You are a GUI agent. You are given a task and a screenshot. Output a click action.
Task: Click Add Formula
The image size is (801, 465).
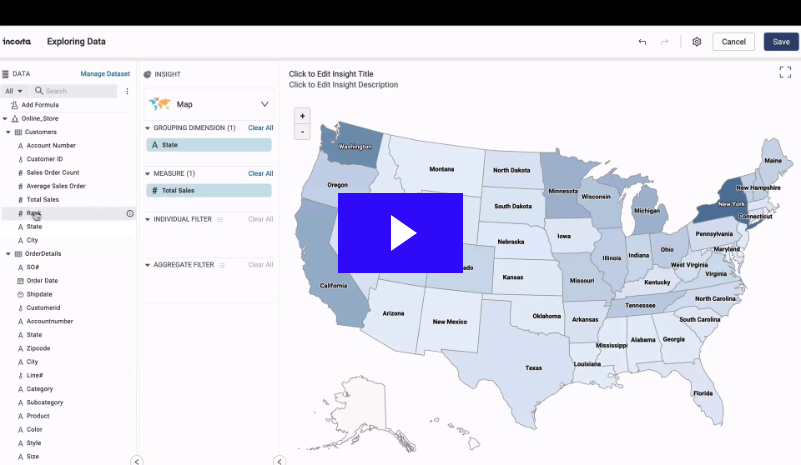coord(39,105)
